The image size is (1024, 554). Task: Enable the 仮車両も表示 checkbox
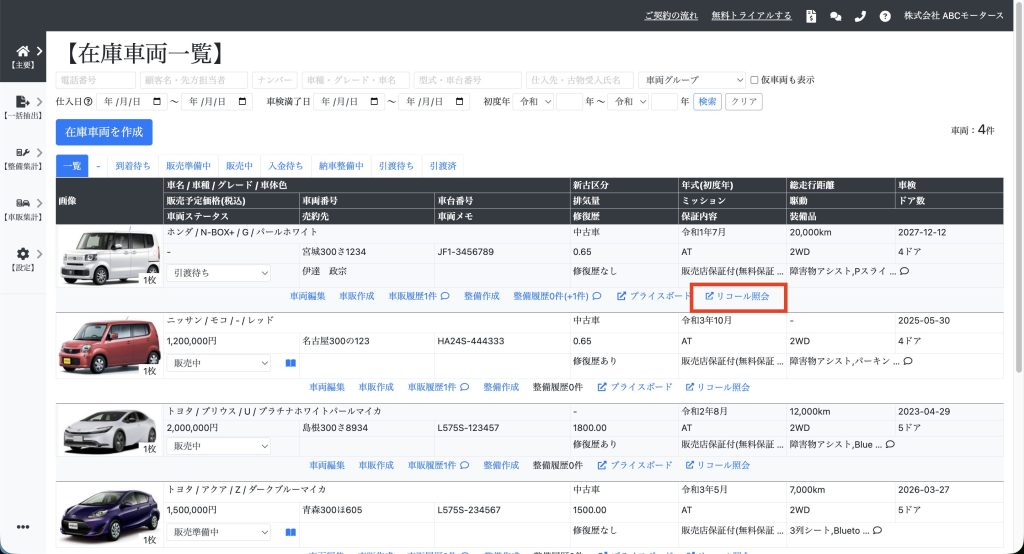[x=755, y=80]
